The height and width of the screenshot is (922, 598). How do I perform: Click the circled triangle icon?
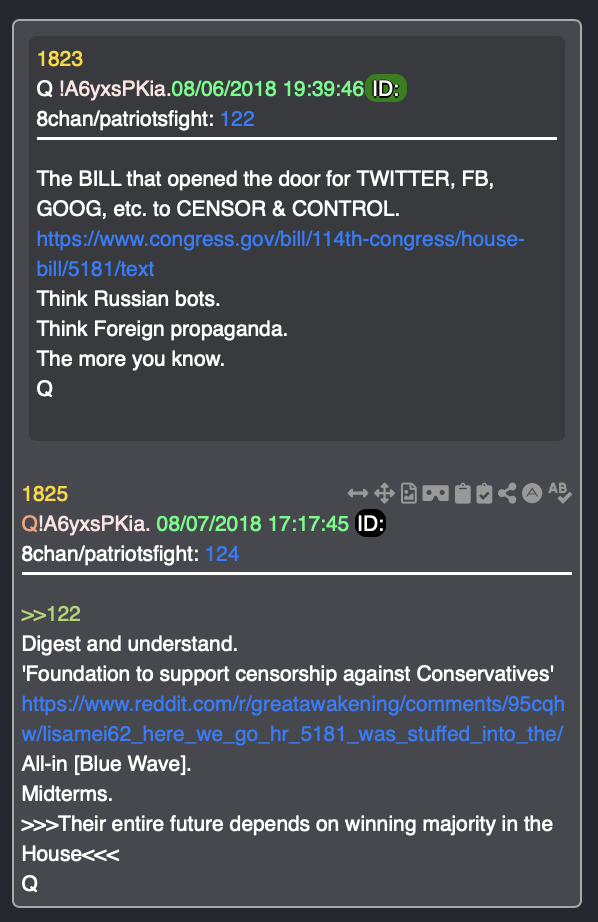pyautogui.click(x=532, y=493)
